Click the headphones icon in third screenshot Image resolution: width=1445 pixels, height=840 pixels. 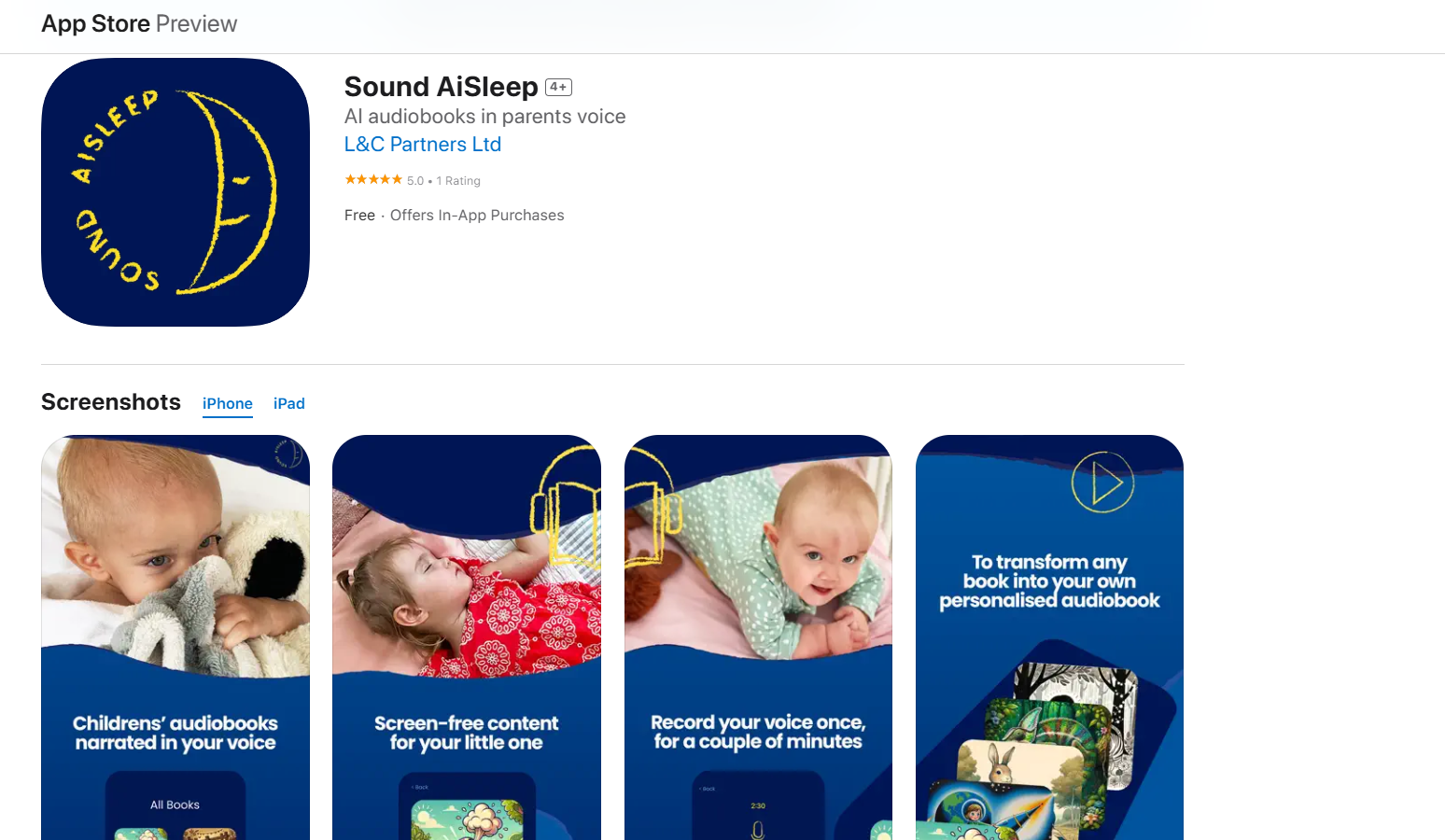coord(653,508)
